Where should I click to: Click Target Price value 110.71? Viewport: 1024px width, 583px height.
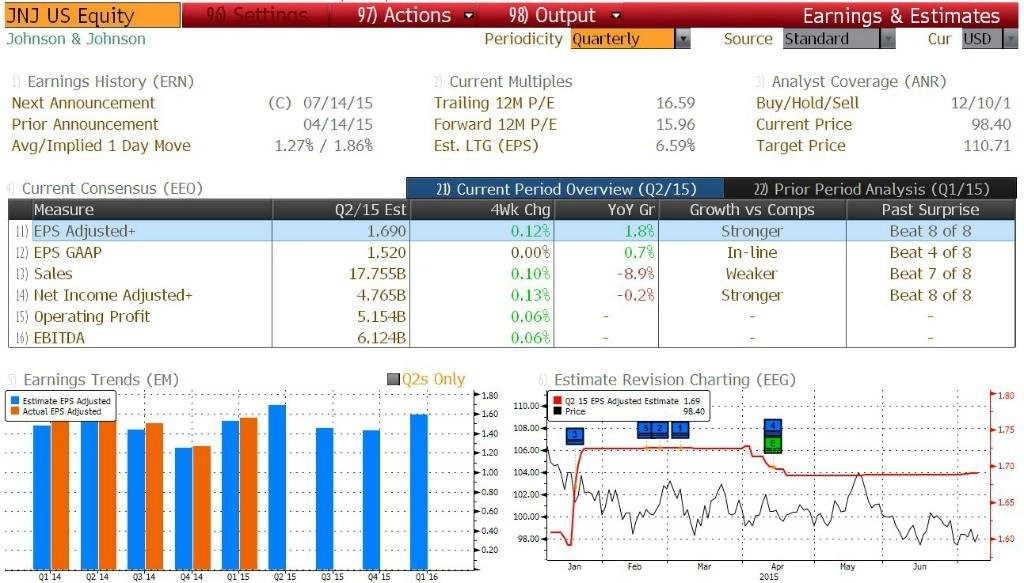click(x=987, y=146)
